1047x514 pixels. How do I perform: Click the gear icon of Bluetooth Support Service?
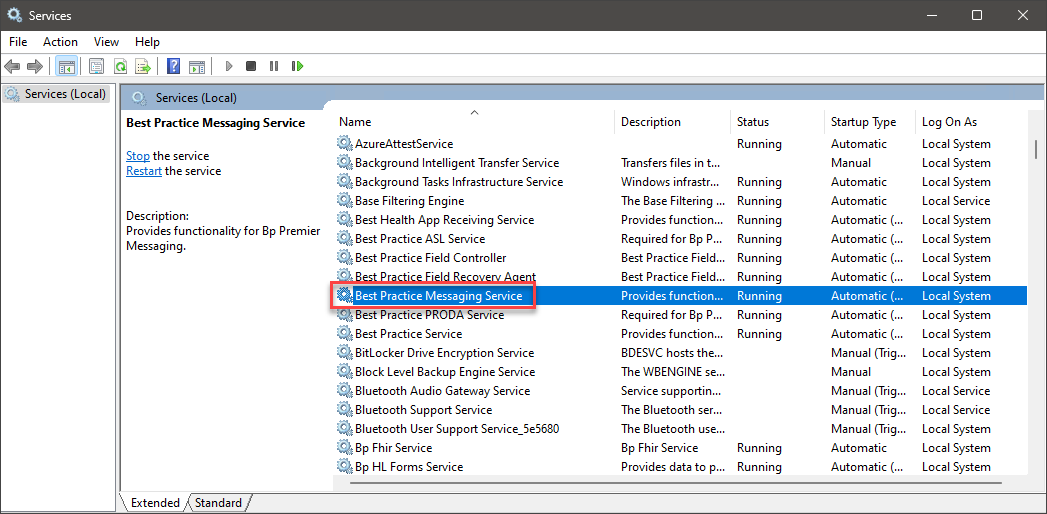[x=344, y=410]
